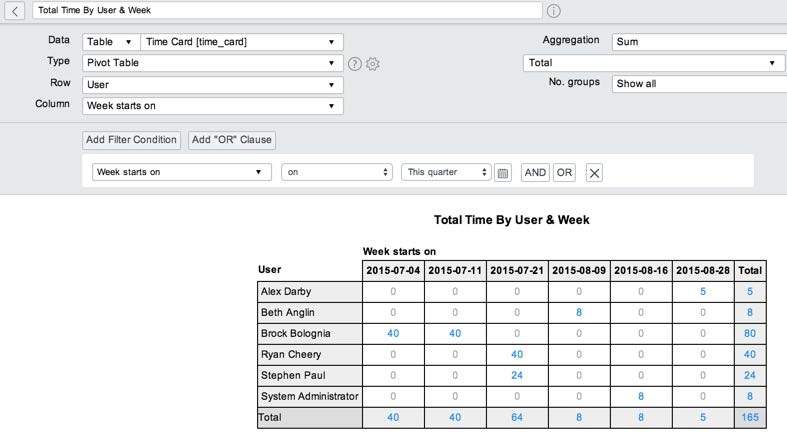Screen dimensions: 787x434
Task: Open Brock Bolognia's 2015-07-04 value 40
Action: tap(393, 334)
